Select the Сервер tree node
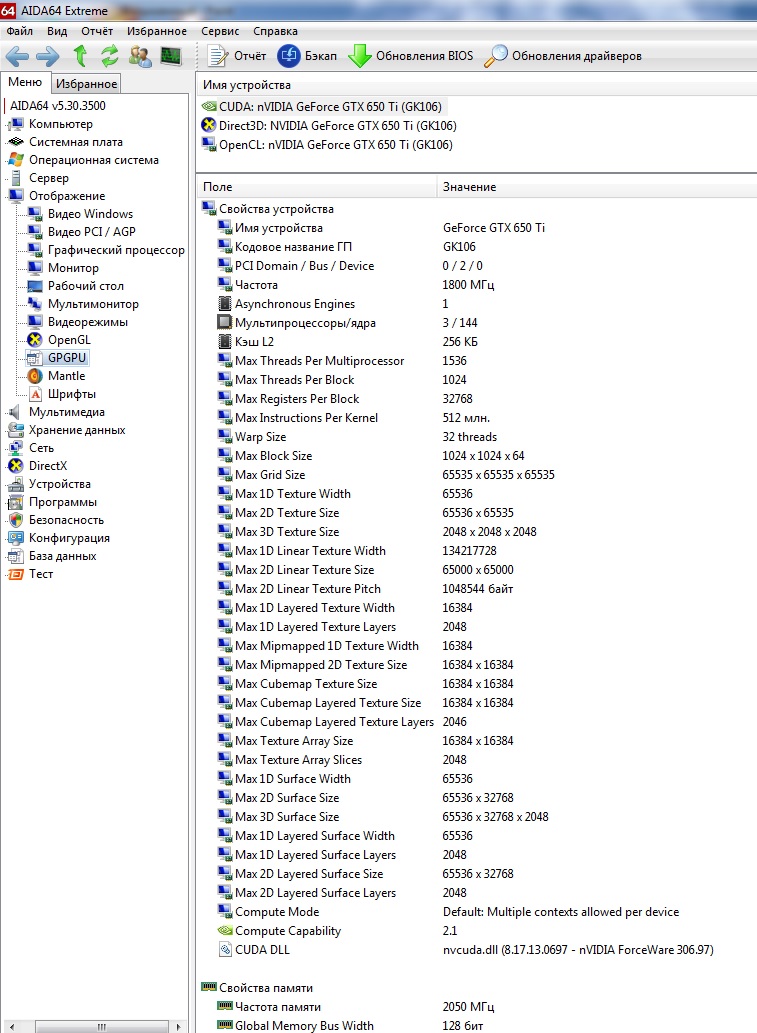The image size is (757, 1033). 49,178
